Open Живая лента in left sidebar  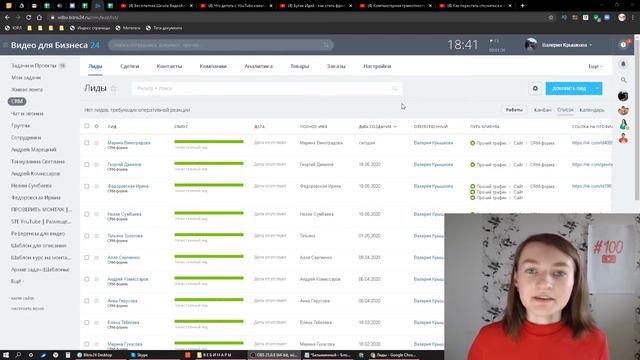(27, 89)
